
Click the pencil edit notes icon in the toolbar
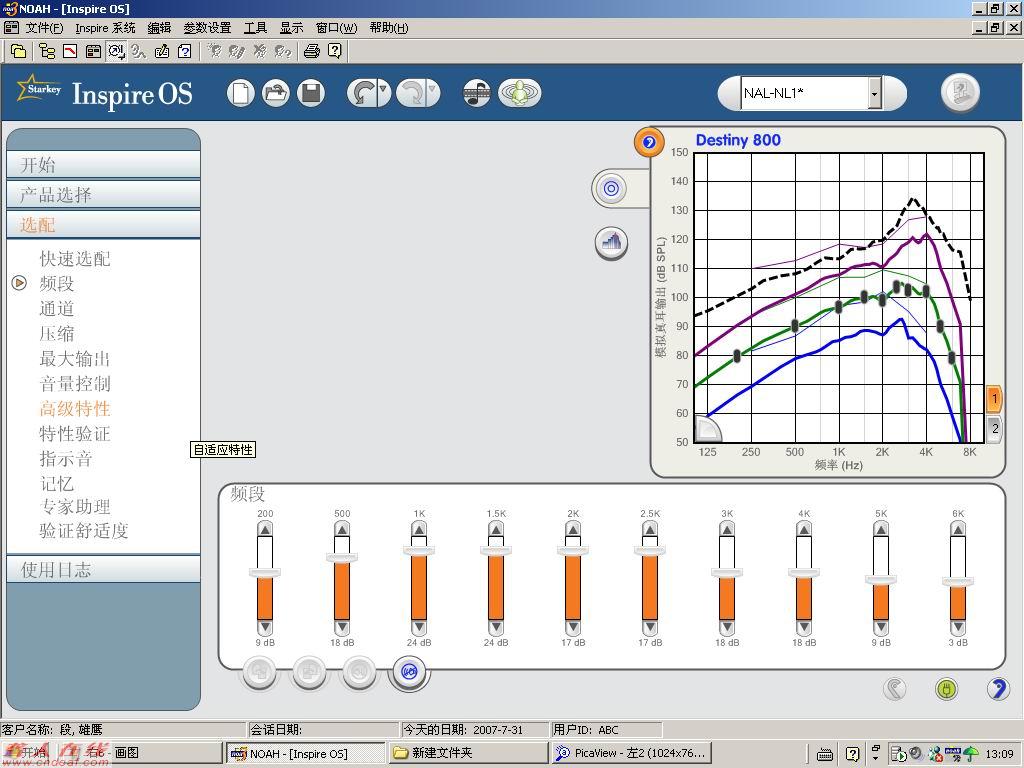click(x=162, y=51)
